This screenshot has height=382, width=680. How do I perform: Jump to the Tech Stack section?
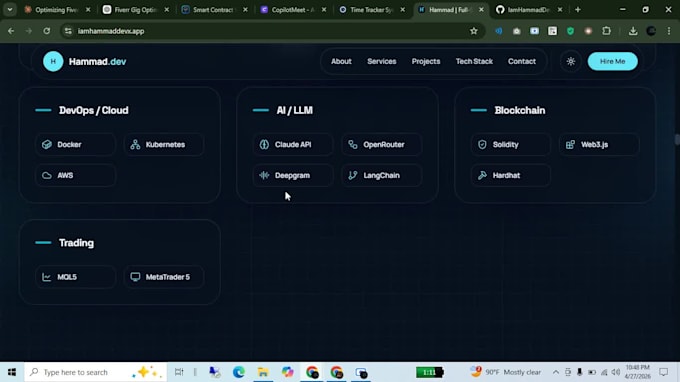pos(474,62)
